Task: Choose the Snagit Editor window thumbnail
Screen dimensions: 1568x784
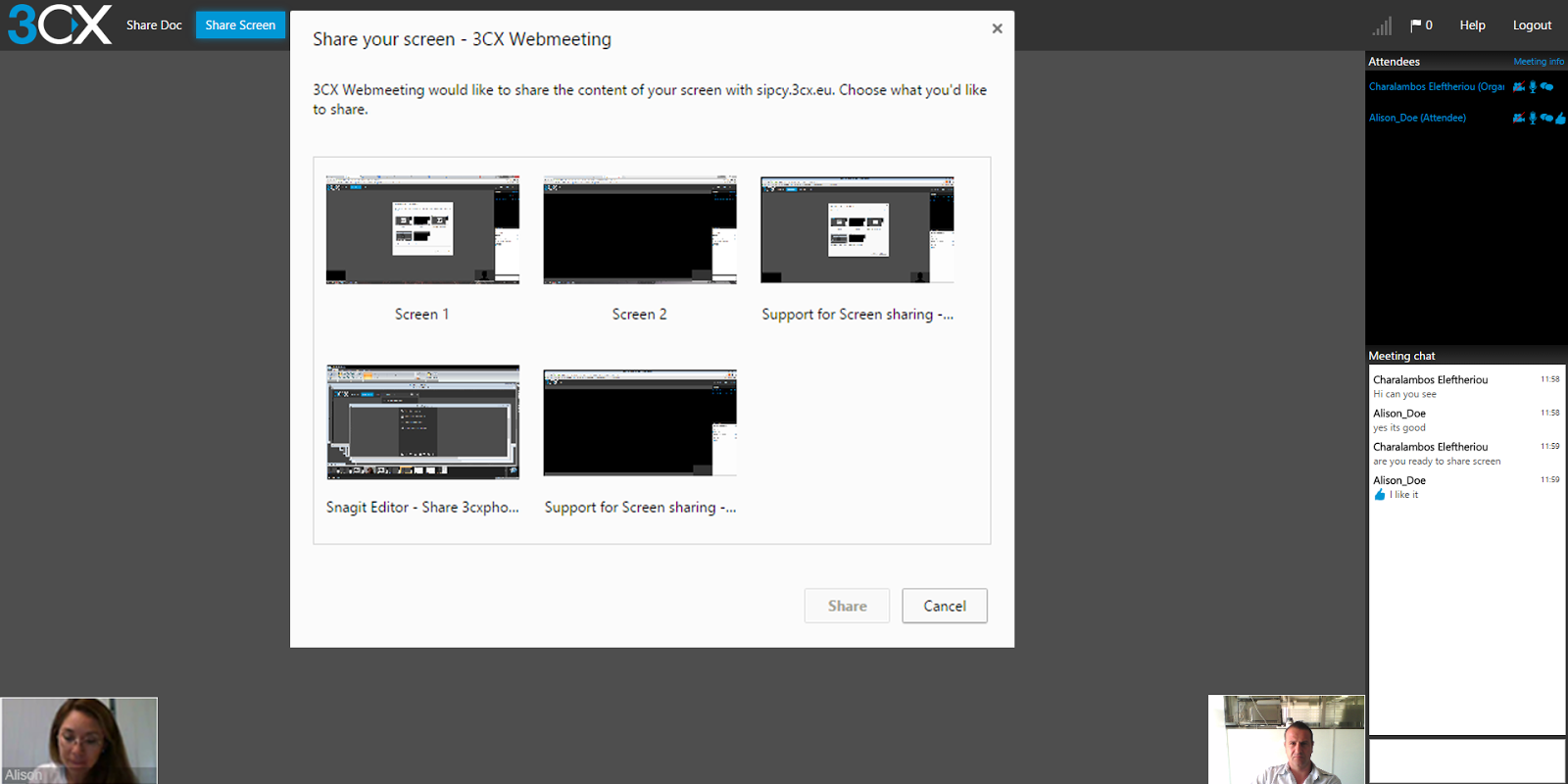Action: (x=422, y=422)
